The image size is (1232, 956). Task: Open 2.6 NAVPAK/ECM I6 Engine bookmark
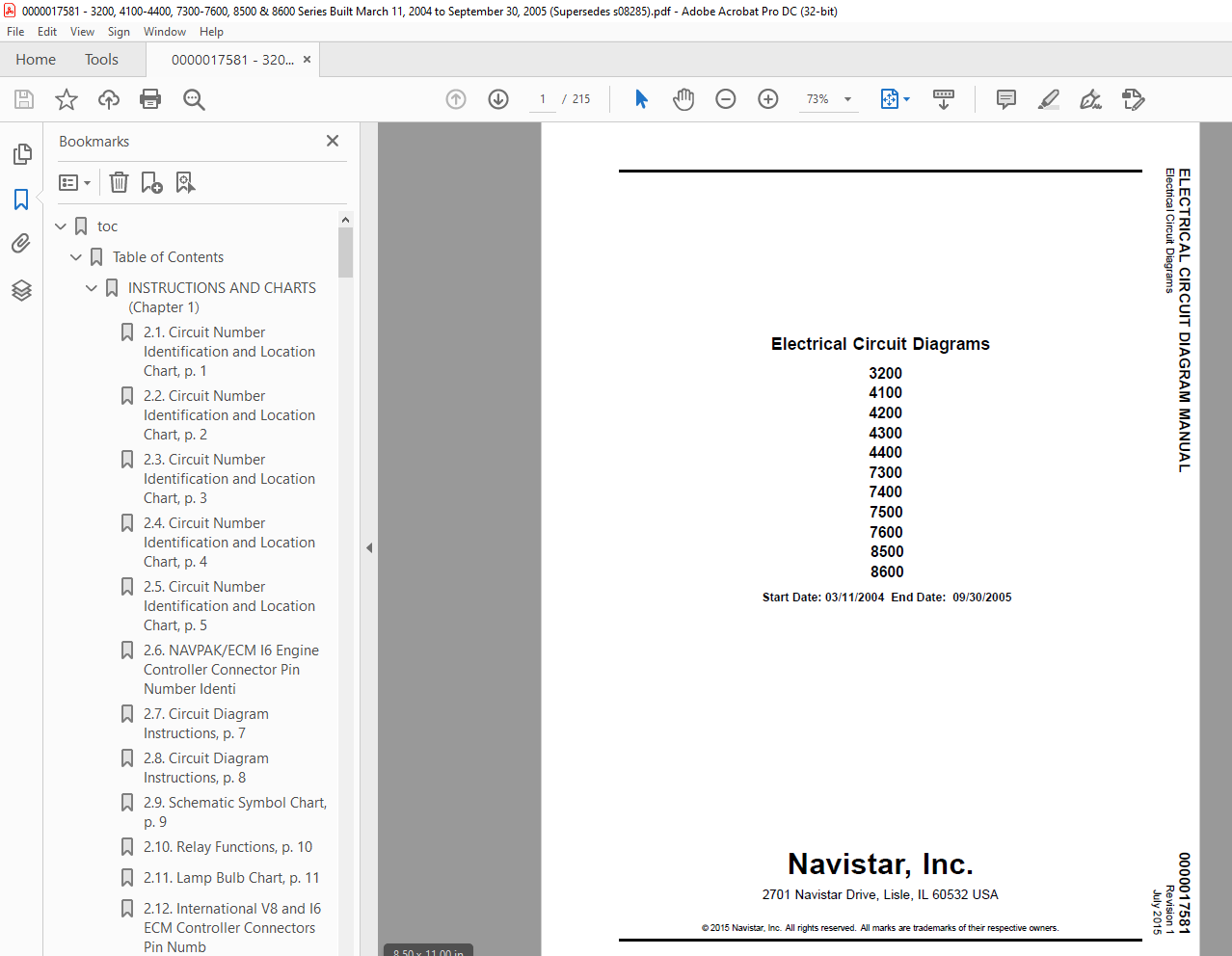pos(231,670)
